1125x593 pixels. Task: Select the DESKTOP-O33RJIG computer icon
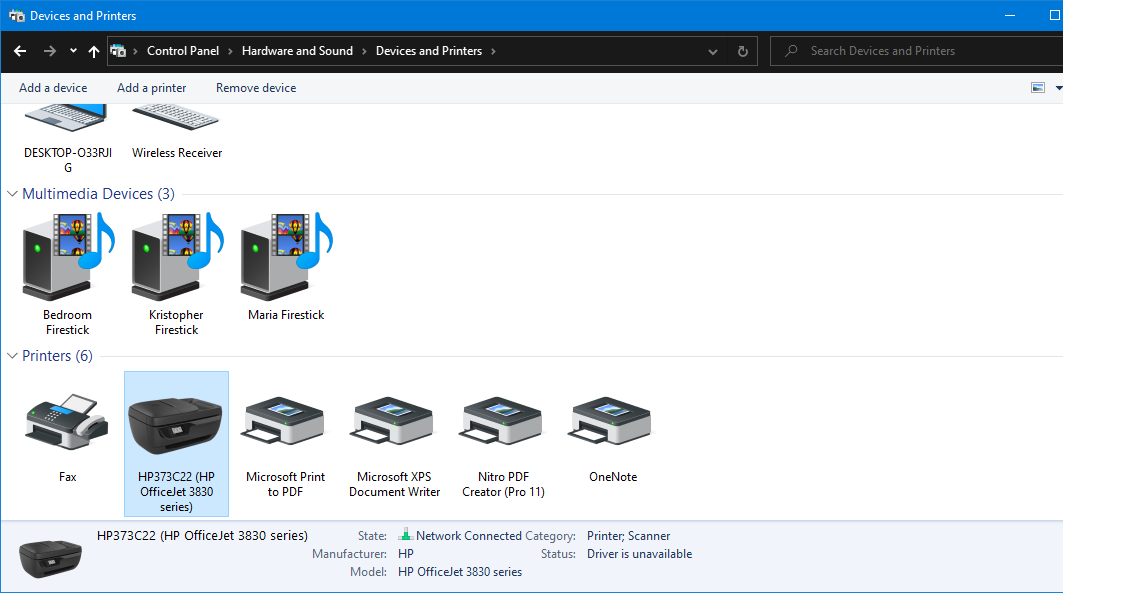coord(67,118)
